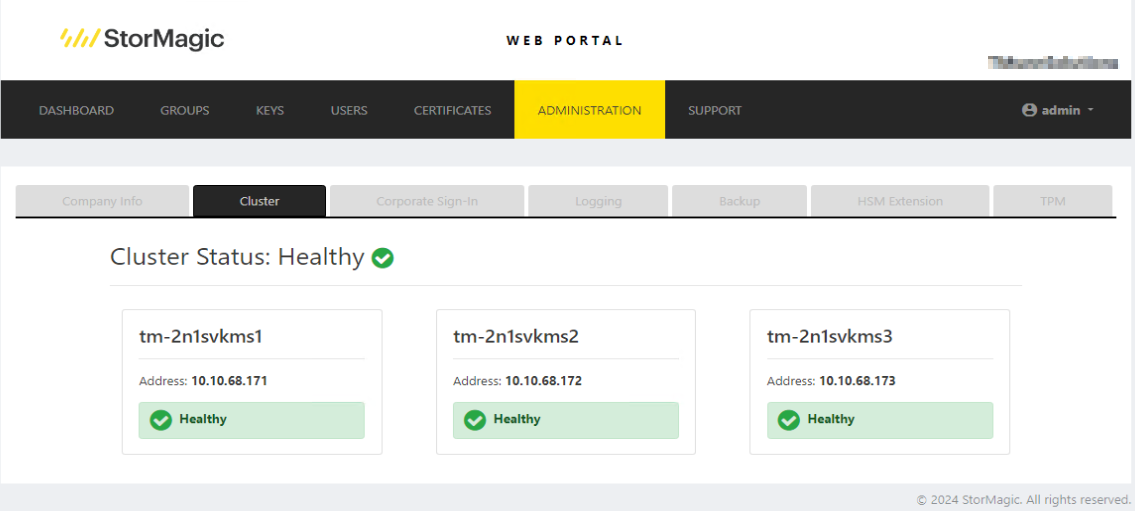Click the healthy check icon for tm-2n1svkms3
This screenshot has width=1135, height=511.
coord(789,420)
